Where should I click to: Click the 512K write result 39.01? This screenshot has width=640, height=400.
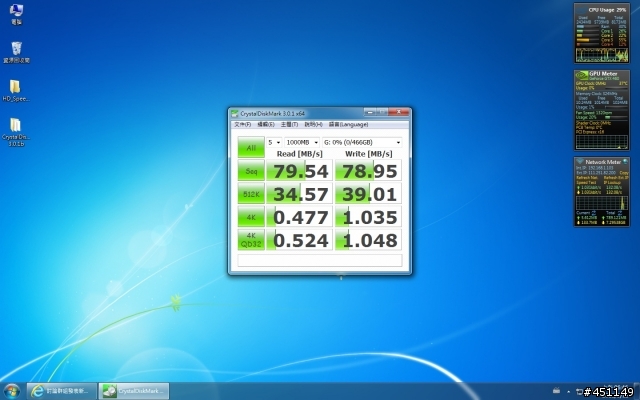coord(368,194)
